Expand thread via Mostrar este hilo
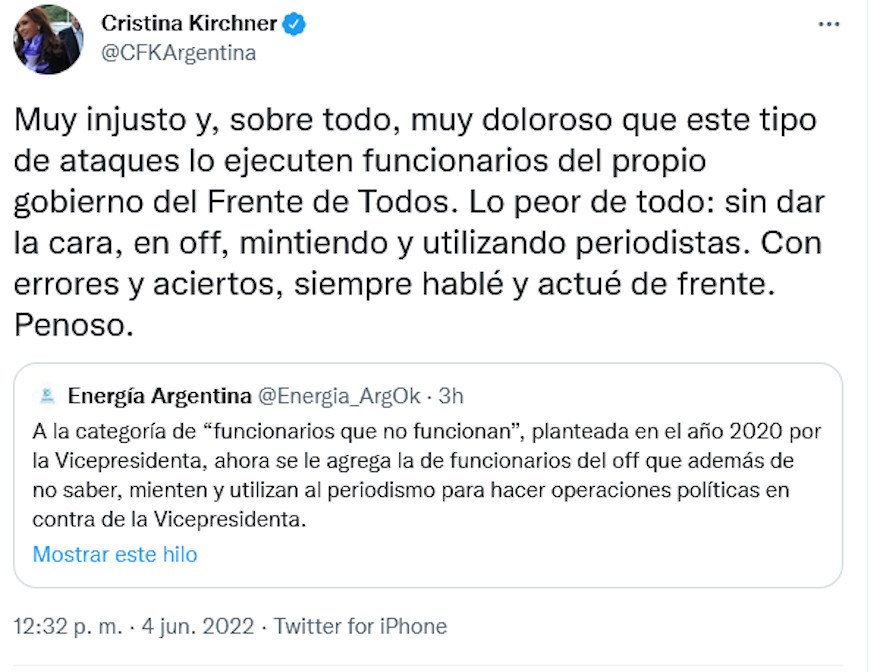This screenshot has height=672, width=880. [x=115, y=554]
